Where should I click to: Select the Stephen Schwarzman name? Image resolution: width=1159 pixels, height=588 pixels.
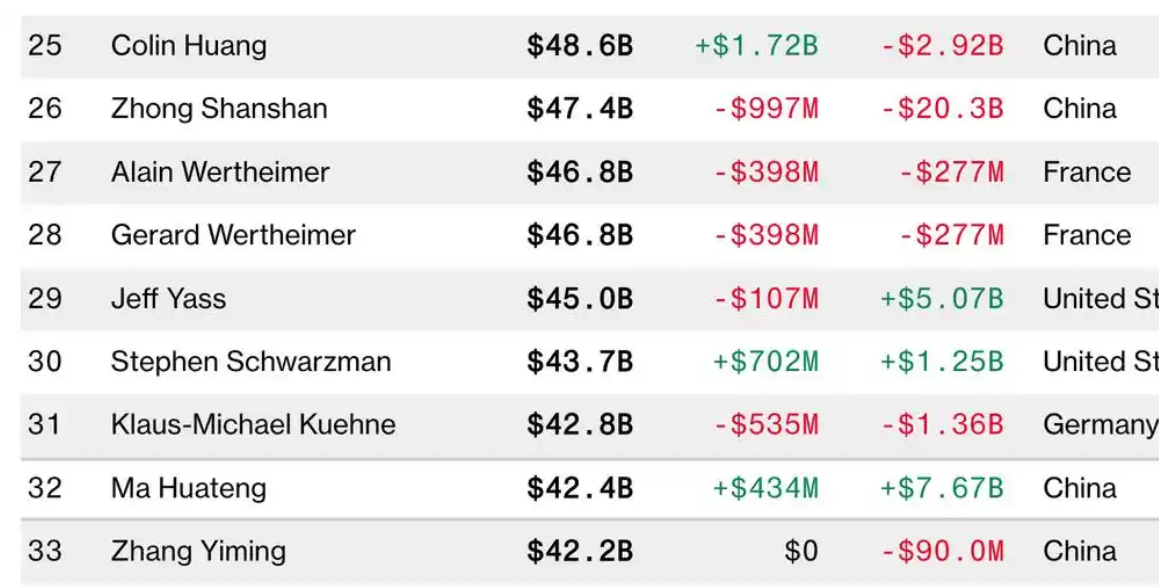click(x=251, y=362)
